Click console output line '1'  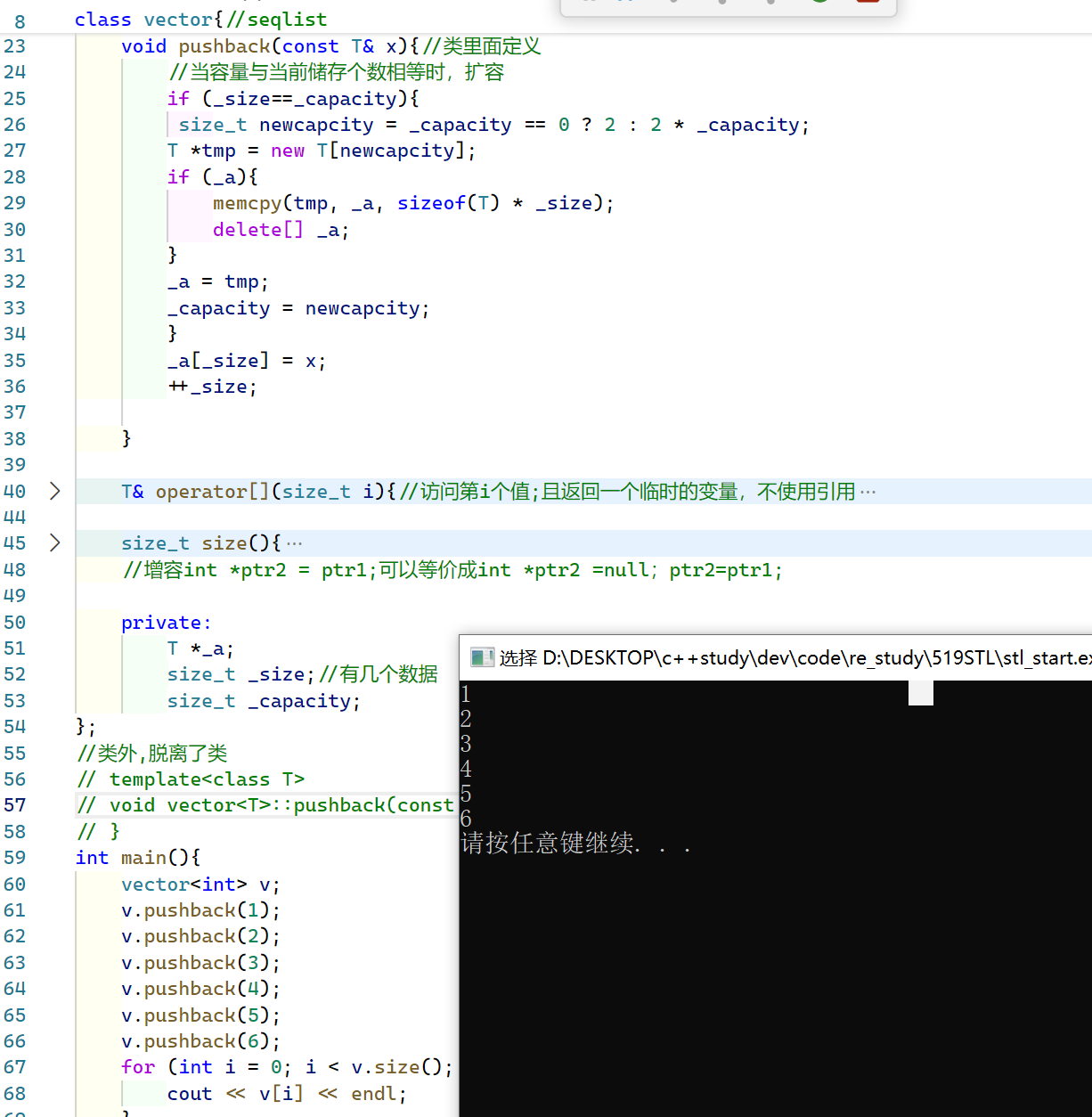[x=466, y=694]
